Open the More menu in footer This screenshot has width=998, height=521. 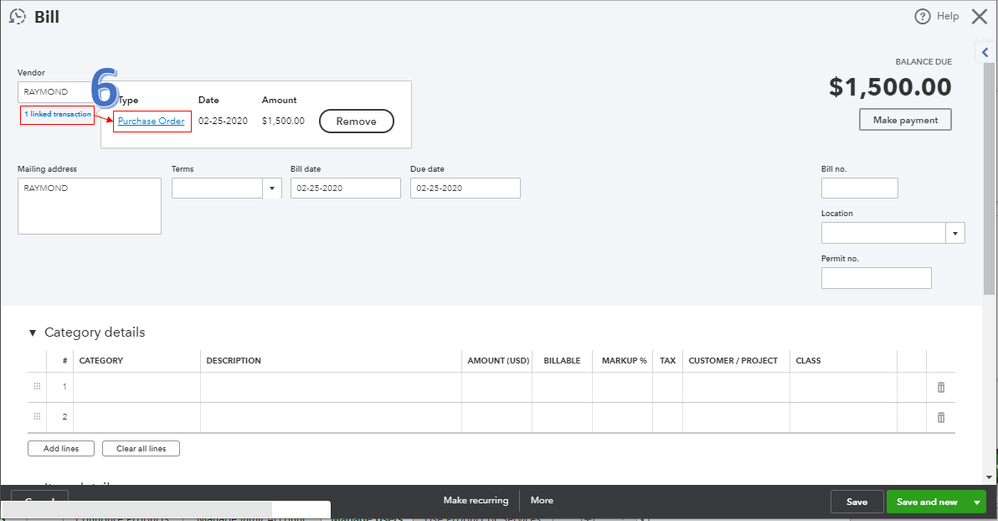pos(542,500)
